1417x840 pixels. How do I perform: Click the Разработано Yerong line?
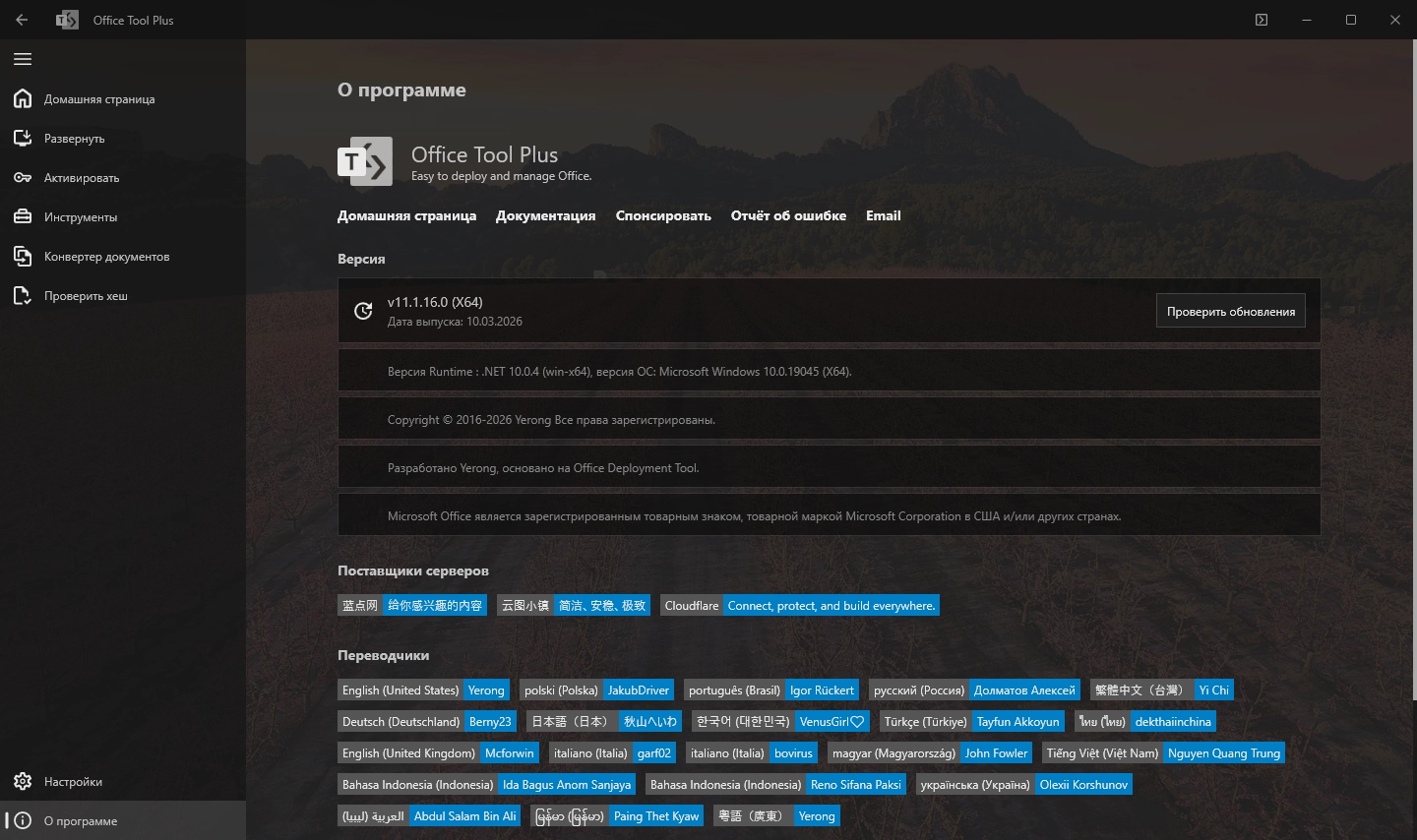pyautogui.click(x=543, y=468)
